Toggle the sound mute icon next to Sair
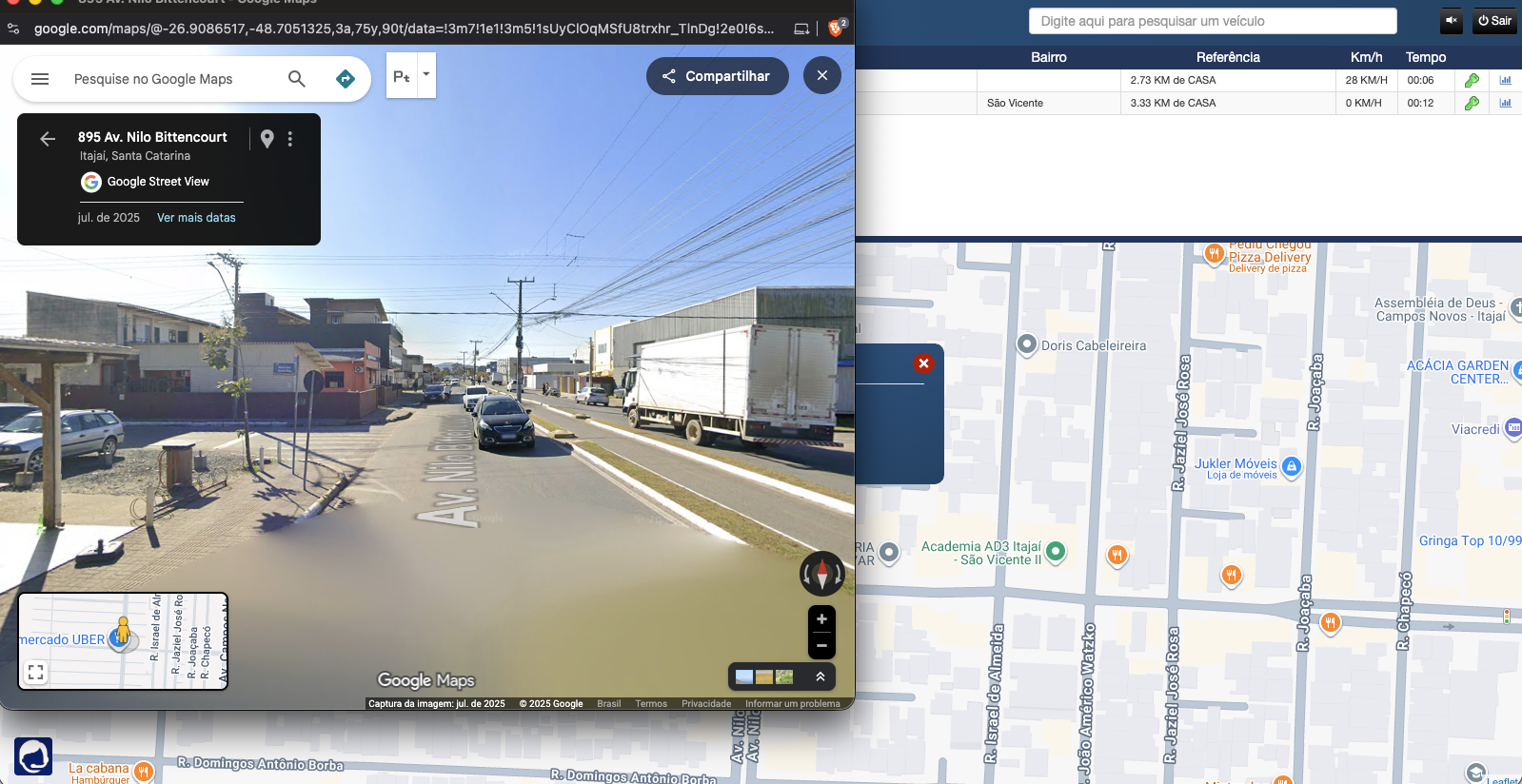This screenshot has width=1522, height=784. click(x=1452, y=21)
